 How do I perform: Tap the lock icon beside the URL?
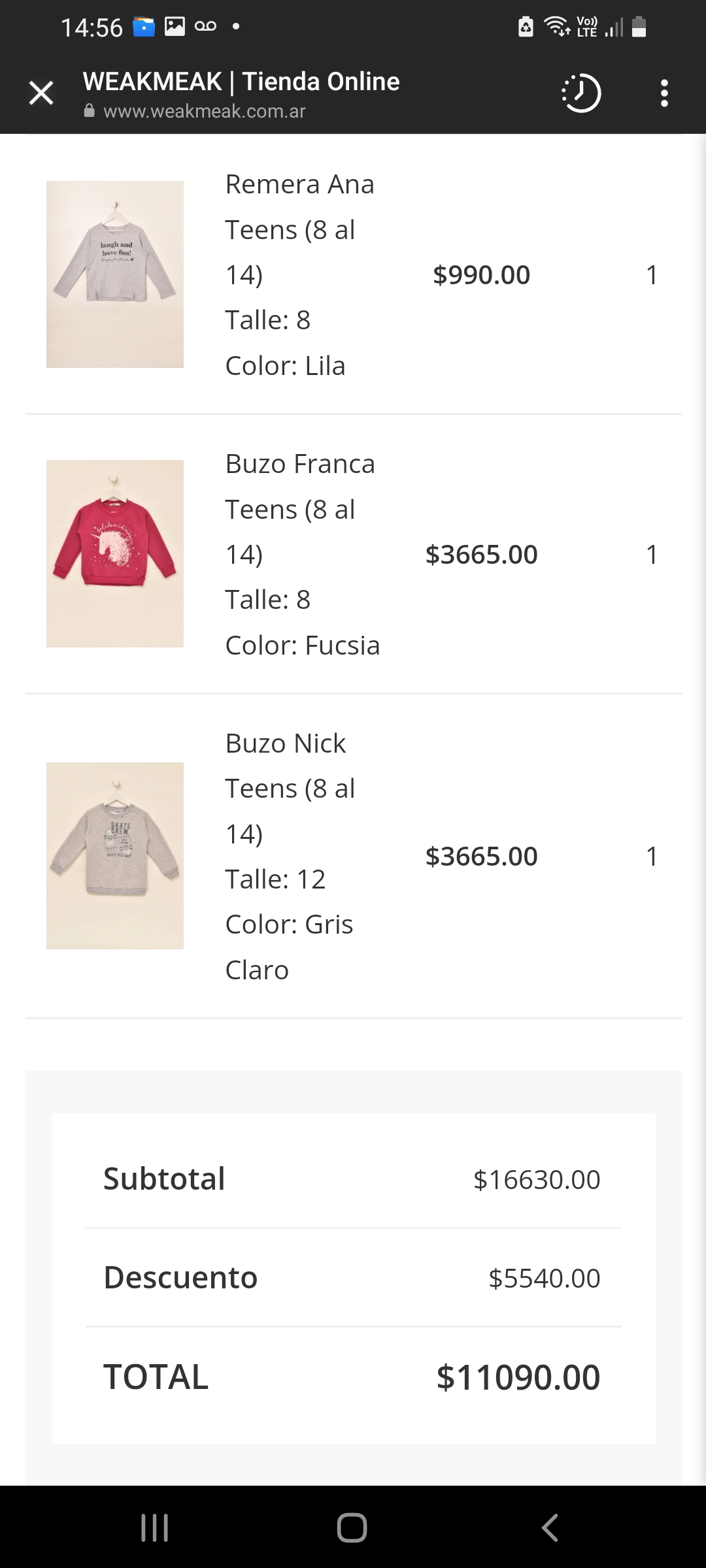click(90, 111)
